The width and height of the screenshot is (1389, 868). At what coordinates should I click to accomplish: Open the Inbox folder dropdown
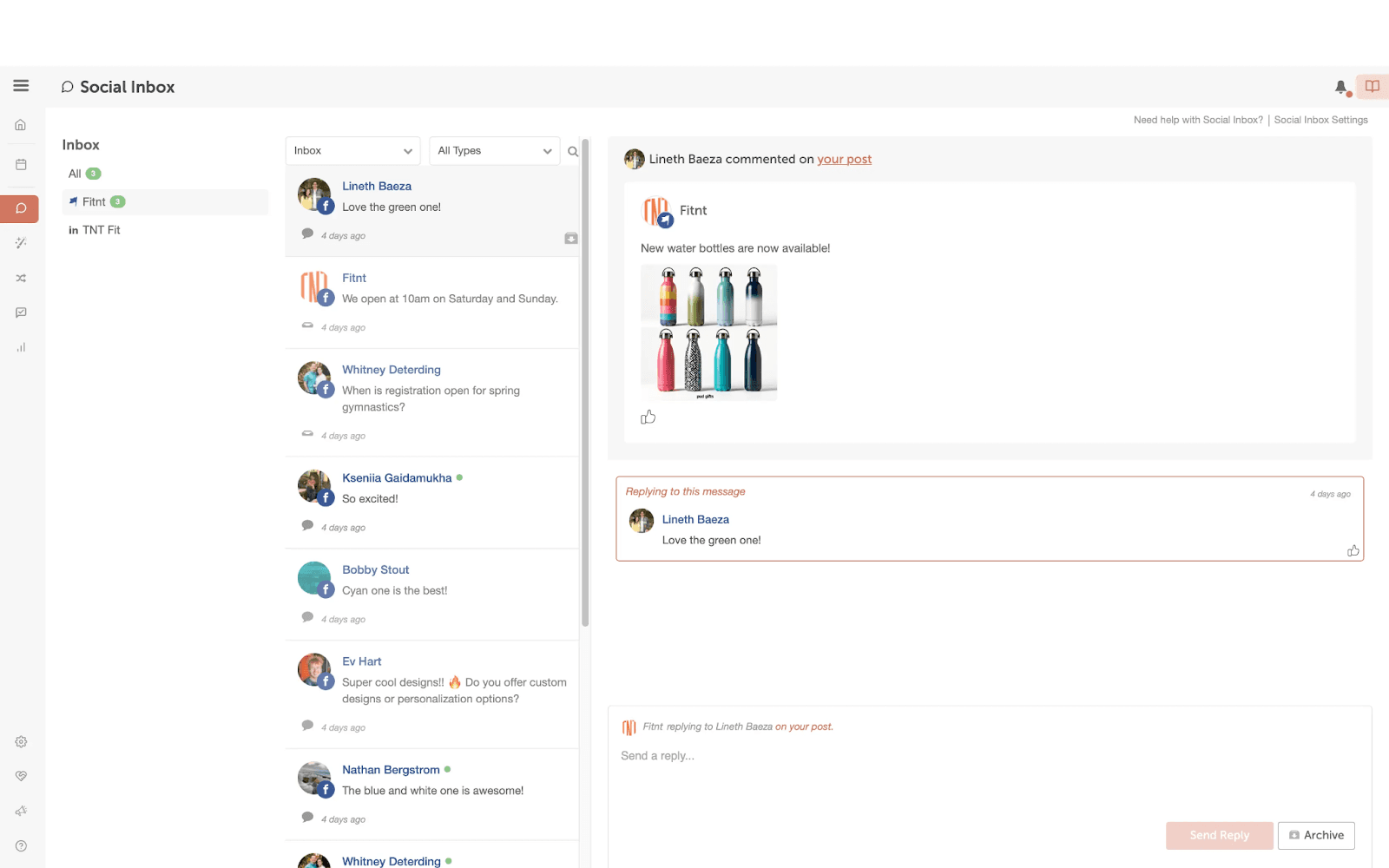[x=352, y=151]
